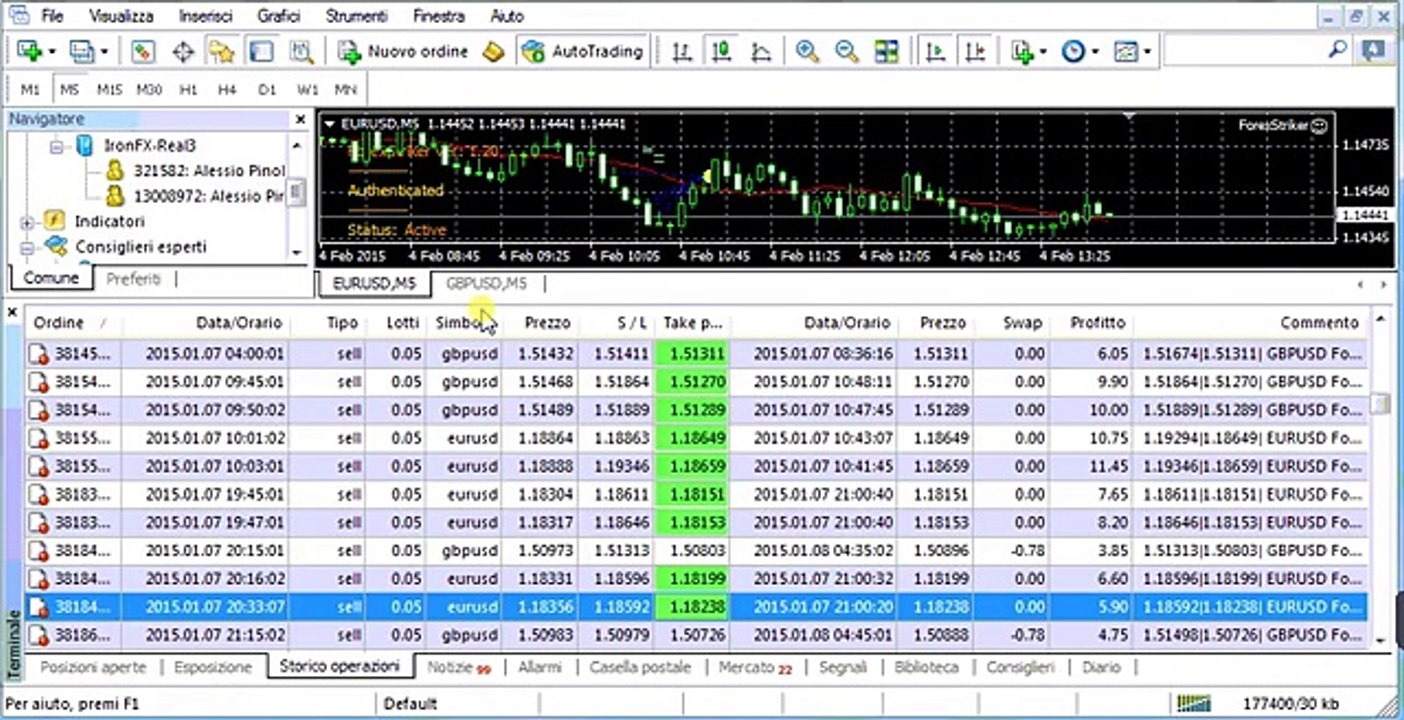The height and width of the screenshot is (720, 1404).
Task: Open the New Chart dropdown arrow
Action: [x=50, y=51]
